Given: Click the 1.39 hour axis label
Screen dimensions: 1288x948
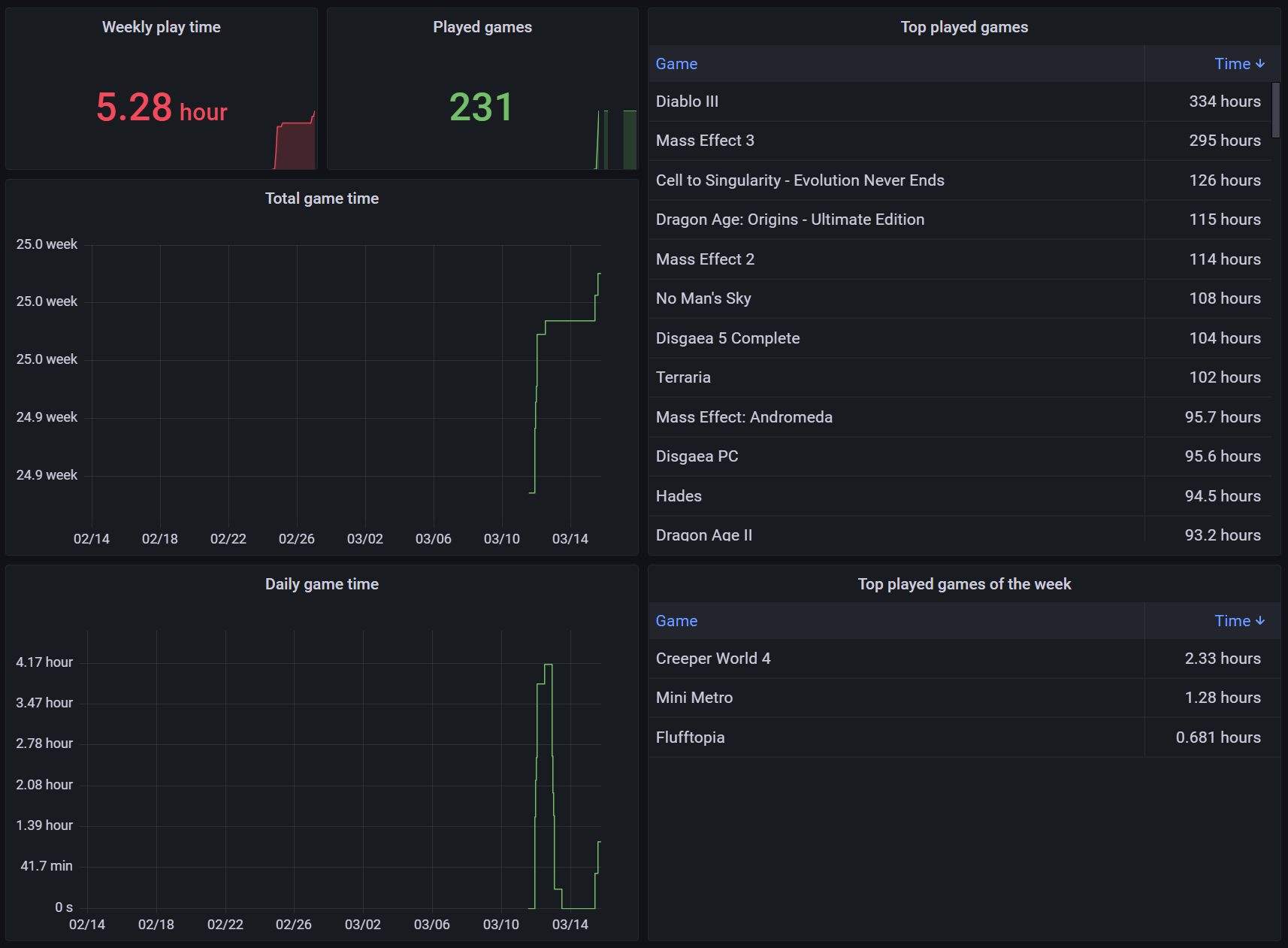Looking at the screenshot, I should pyautogui.click(x=44, y=825).
